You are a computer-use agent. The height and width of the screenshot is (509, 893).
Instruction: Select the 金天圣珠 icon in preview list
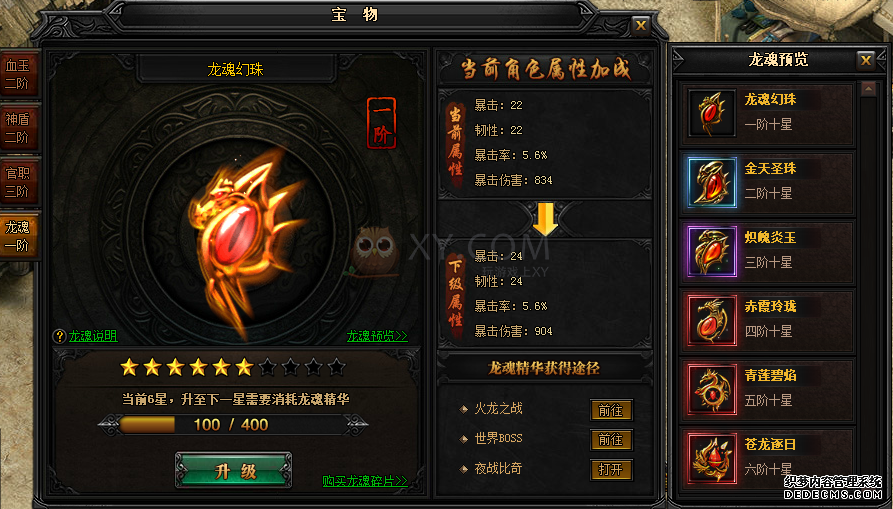tap(711, 182)
